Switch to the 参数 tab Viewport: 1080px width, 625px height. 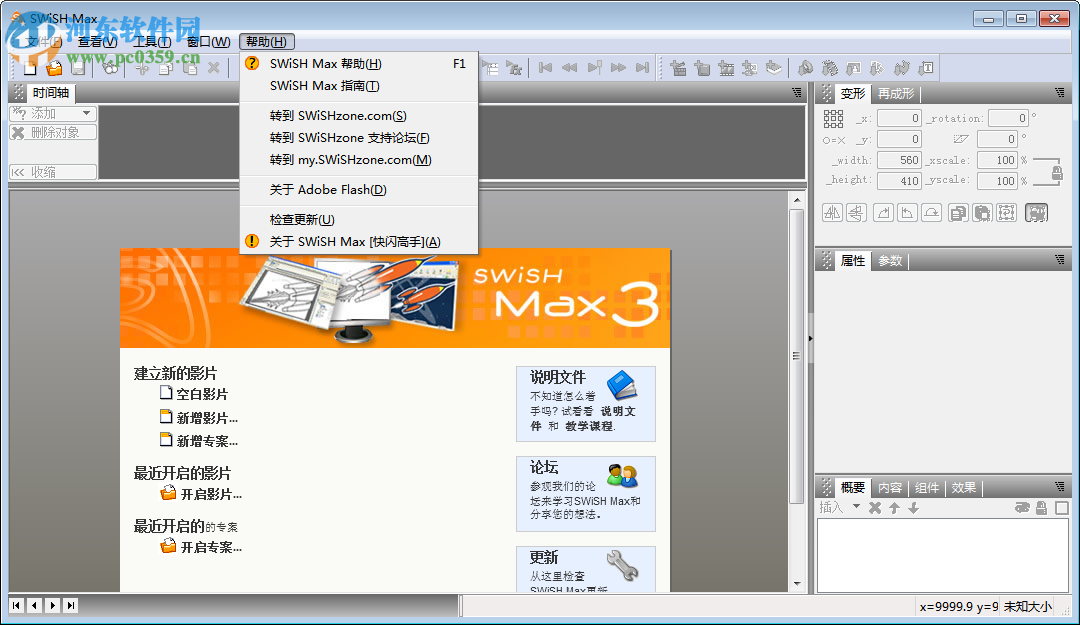point(889,260)
